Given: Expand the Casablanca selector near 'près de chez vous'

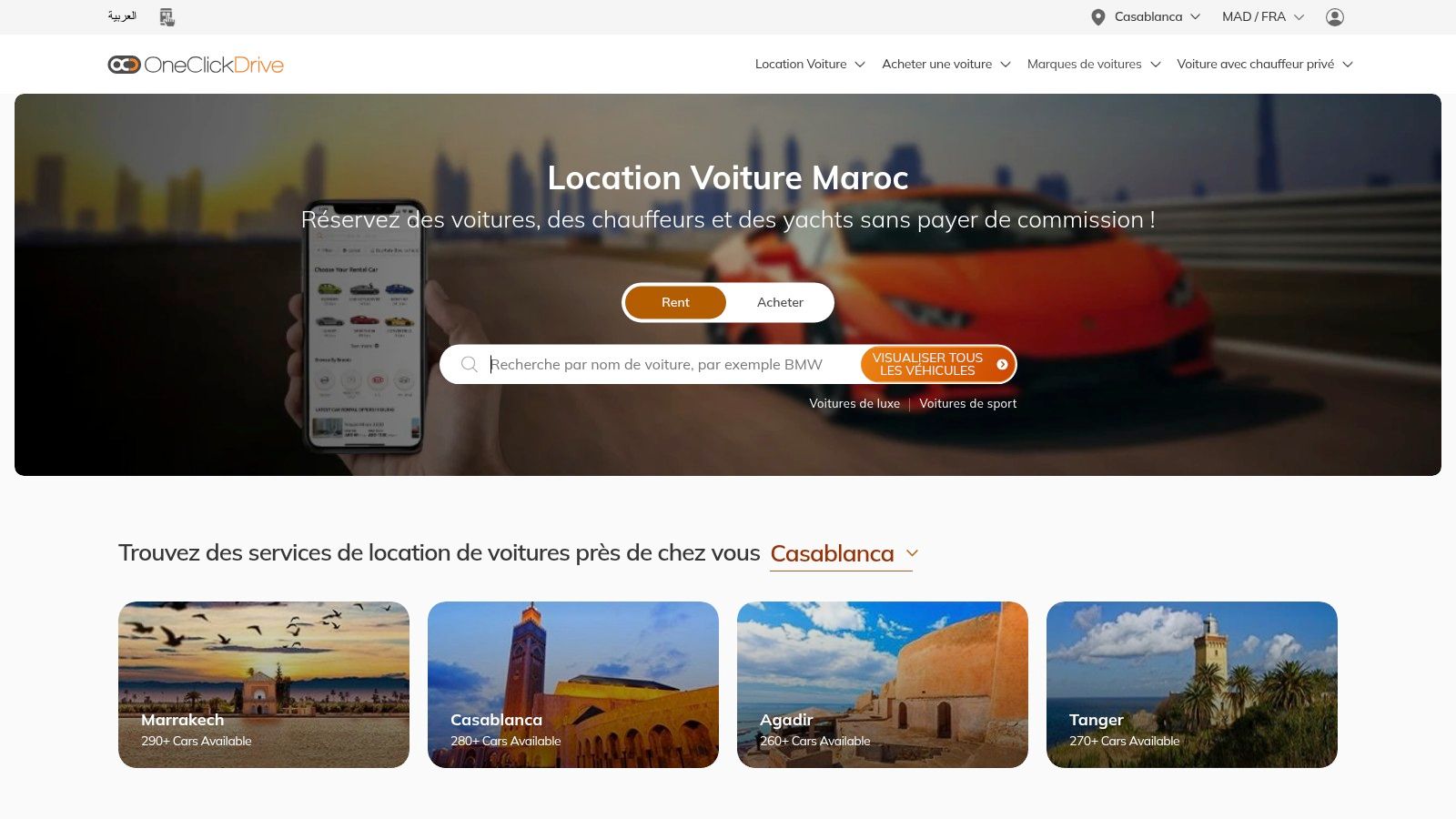Looking at the screenshot, I should (842, 554).
